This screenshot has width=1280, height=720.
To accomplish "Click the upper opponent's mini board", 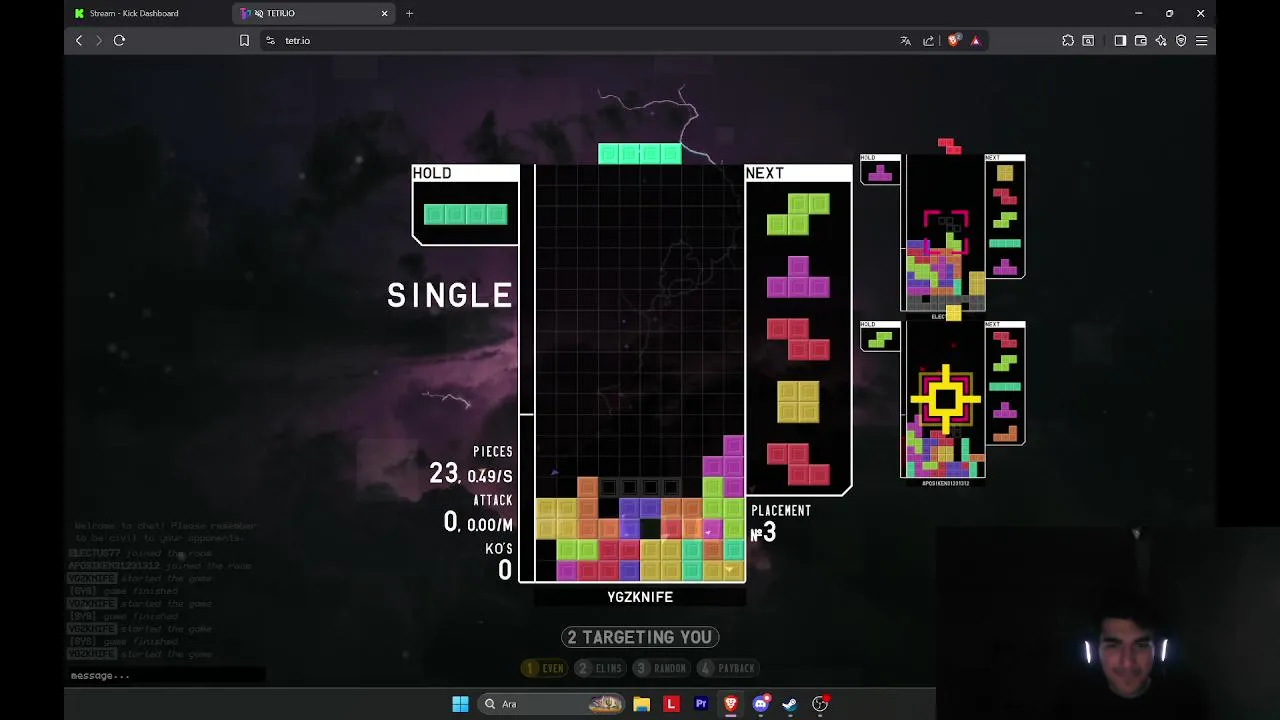I will [x=945, y=233].
